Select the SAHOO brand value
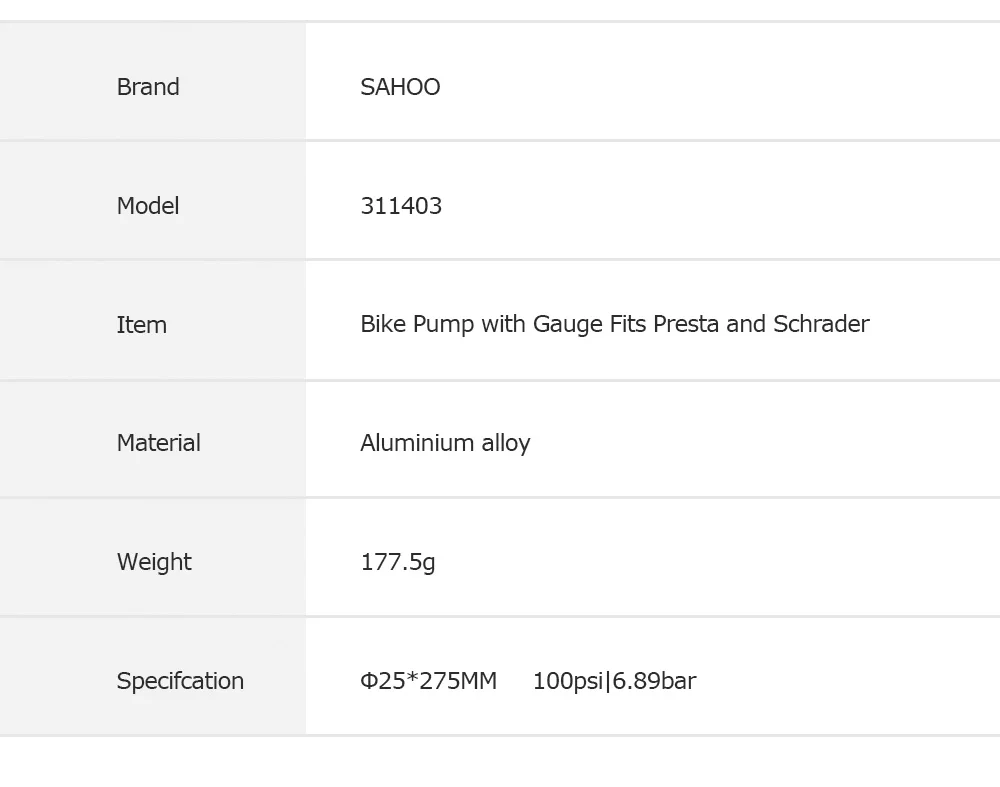Viewport: 1000px width, 787px height. coord(400,87)
